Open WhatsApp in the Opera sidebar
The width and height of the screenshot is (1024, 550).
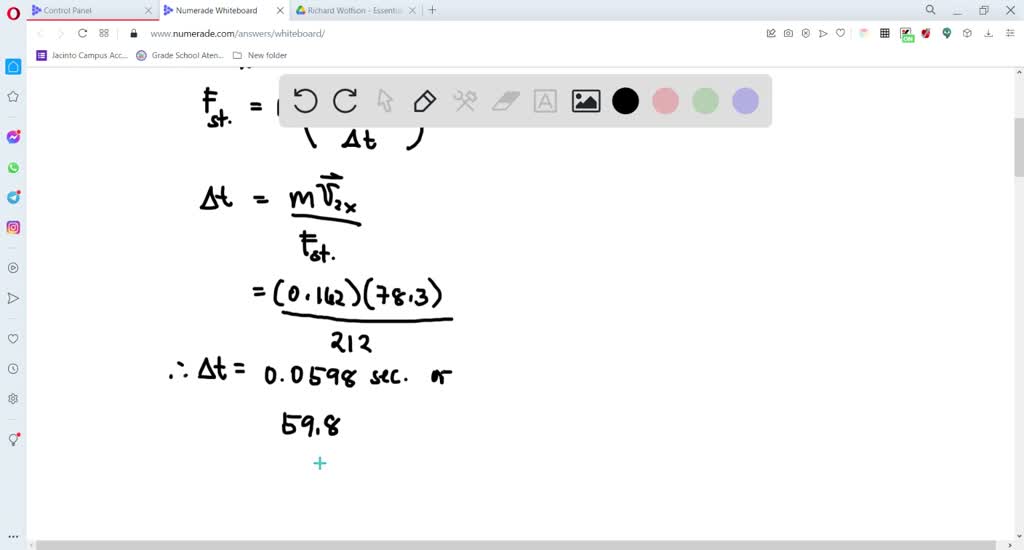(13, 167)
